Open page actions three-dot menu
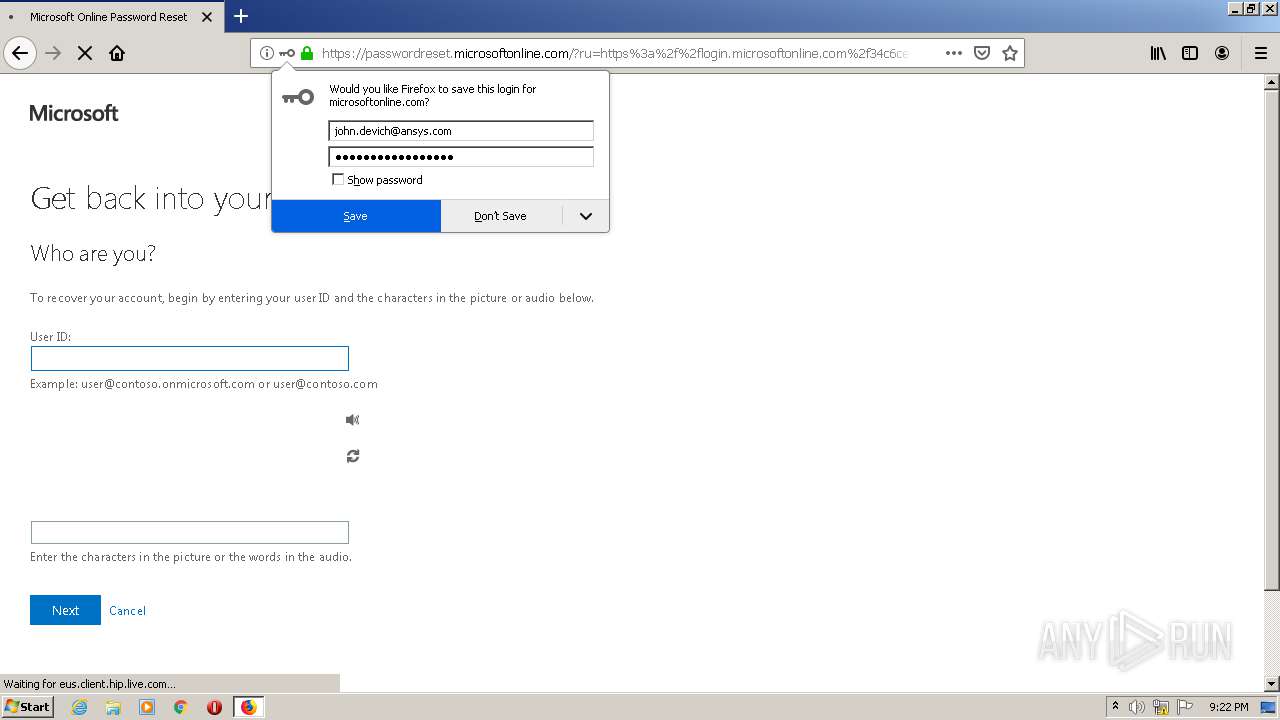 [x=954, y=53]
